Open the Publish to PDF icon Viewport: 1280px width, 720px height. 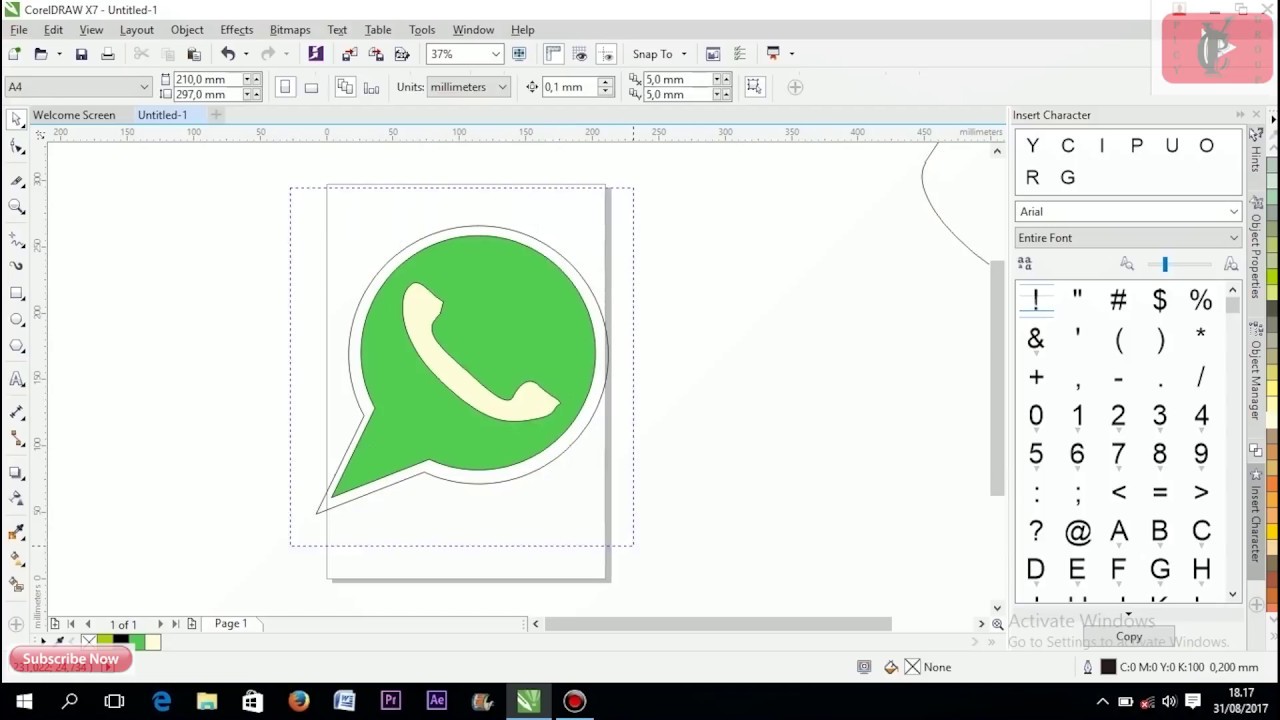402,54
